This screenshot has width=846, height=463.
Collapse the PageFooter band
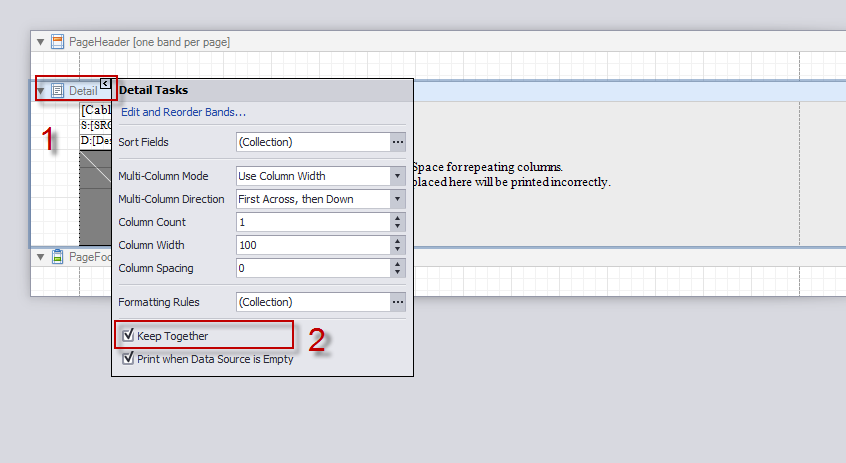tap(40, 257)
